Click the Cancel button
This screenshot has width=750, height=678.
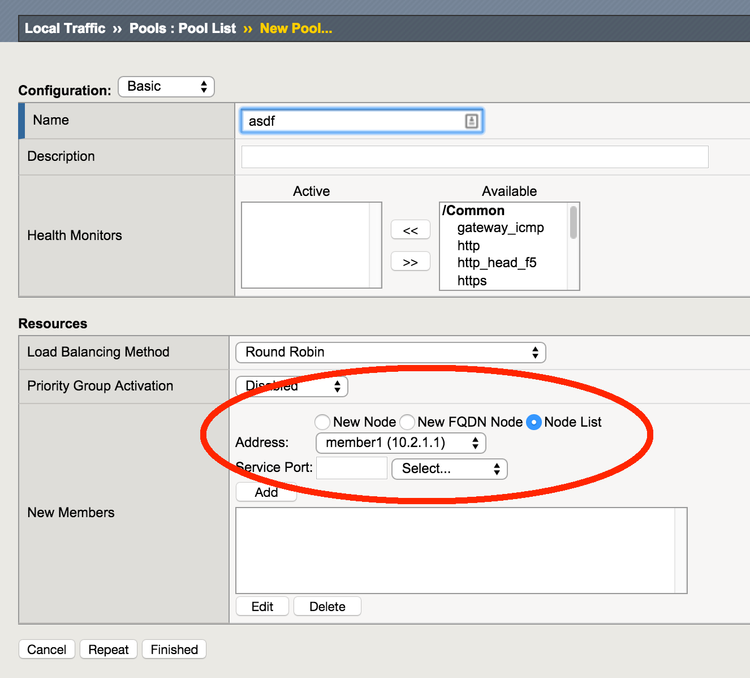(47, 649)
